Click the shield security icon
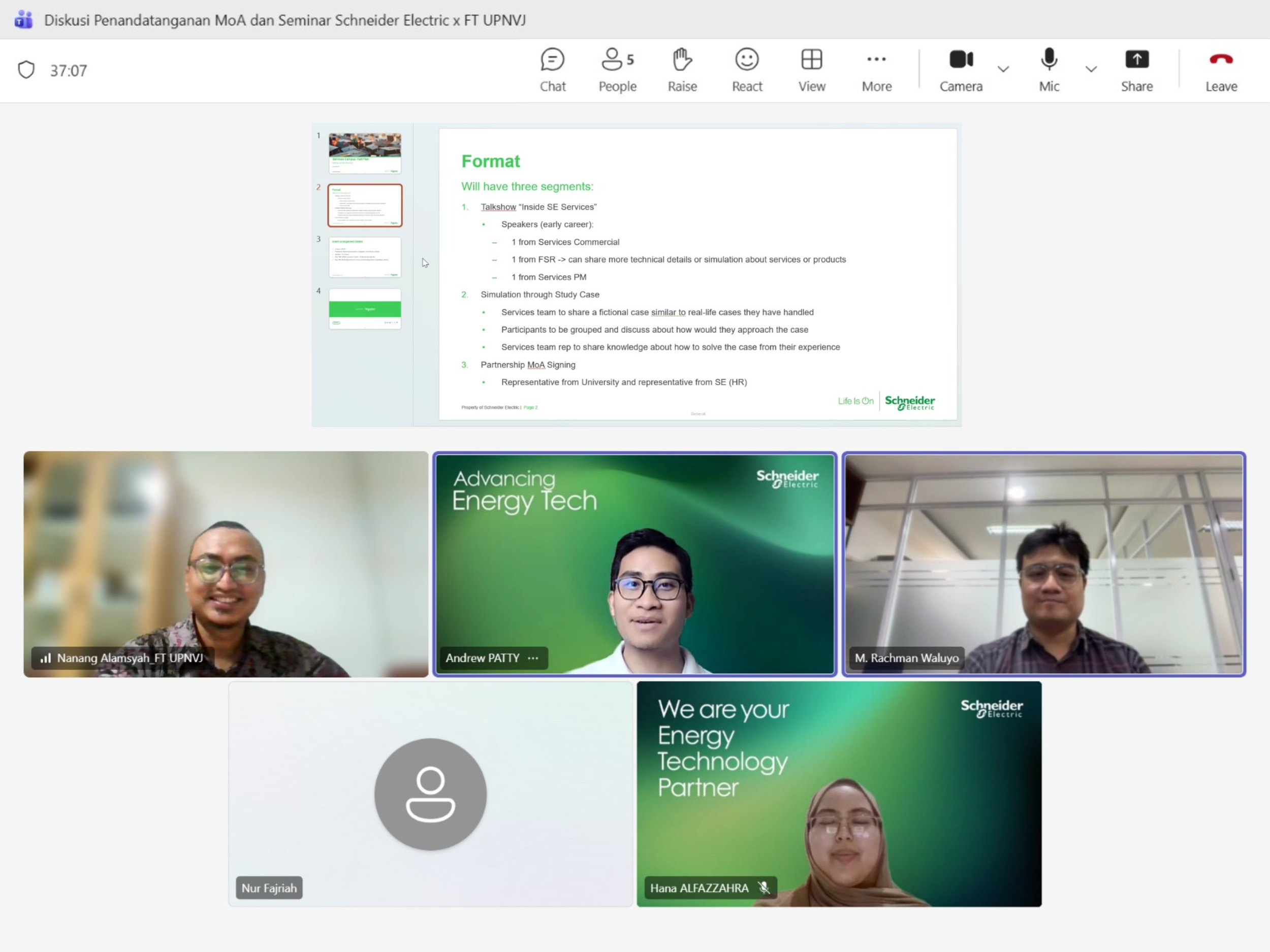 26,70
